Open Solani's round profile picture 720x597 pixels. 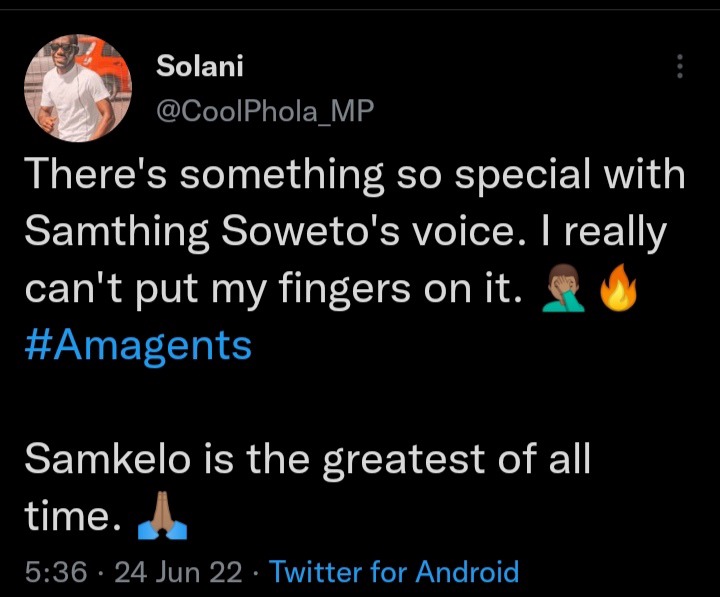(x=78, y=88)
